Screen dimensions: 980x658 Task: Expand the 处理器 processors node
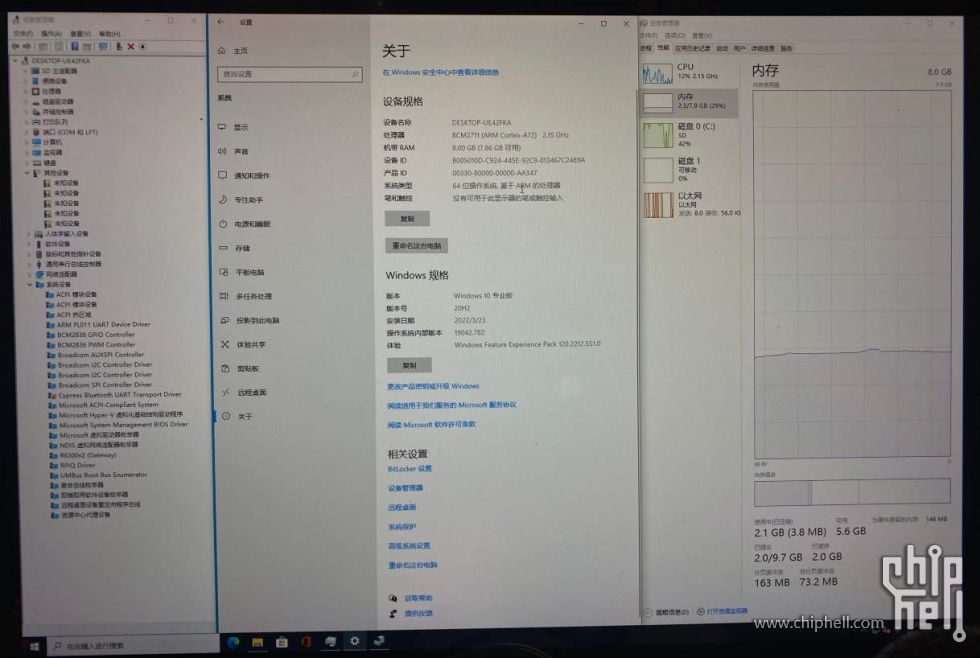click(x=26, y=91)
